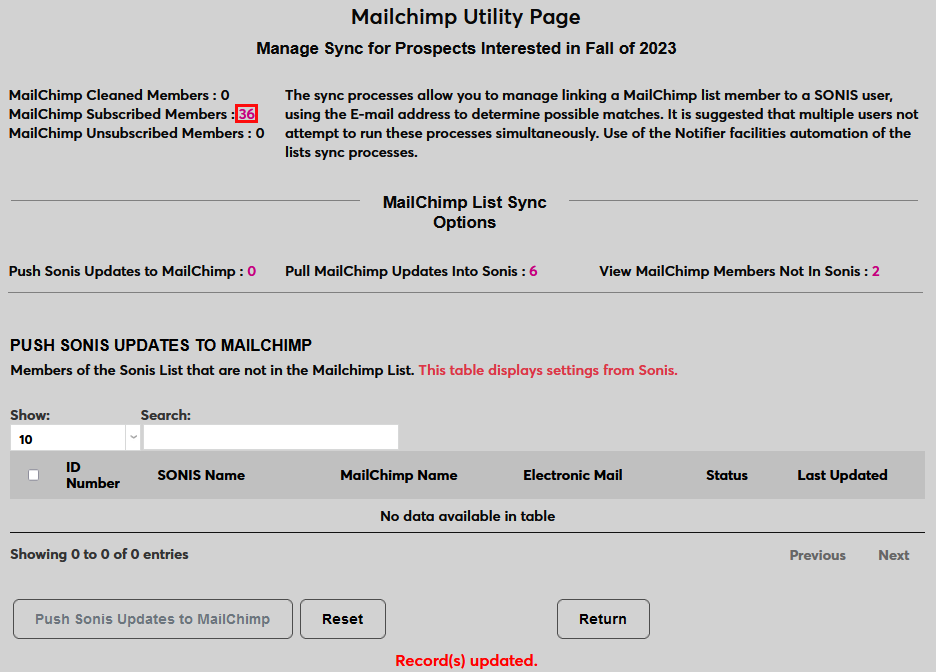This screenshot has height=672, width=936.
Task: Click the Push Sonis Updates to MailChimp button
Action: click(152, 619)
